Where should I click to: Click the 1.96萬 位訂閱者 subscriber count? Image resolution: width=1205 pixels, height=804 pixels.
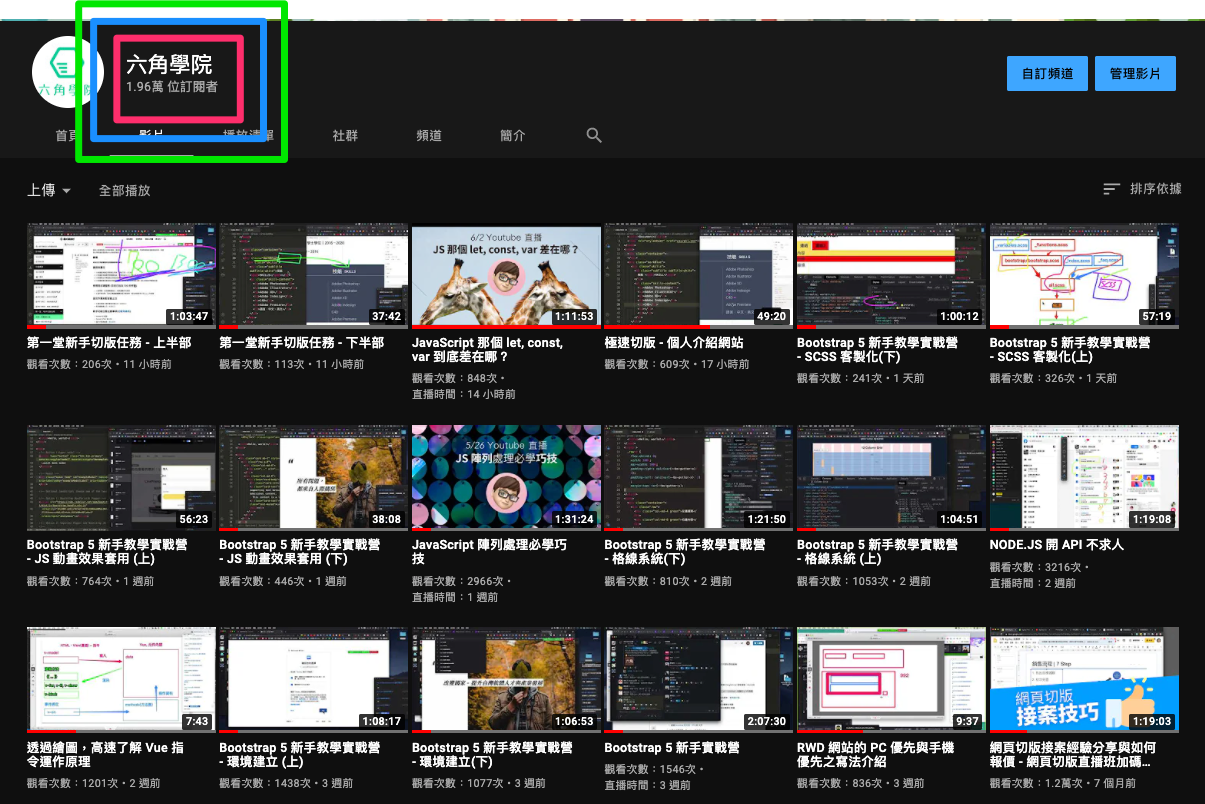172,88
